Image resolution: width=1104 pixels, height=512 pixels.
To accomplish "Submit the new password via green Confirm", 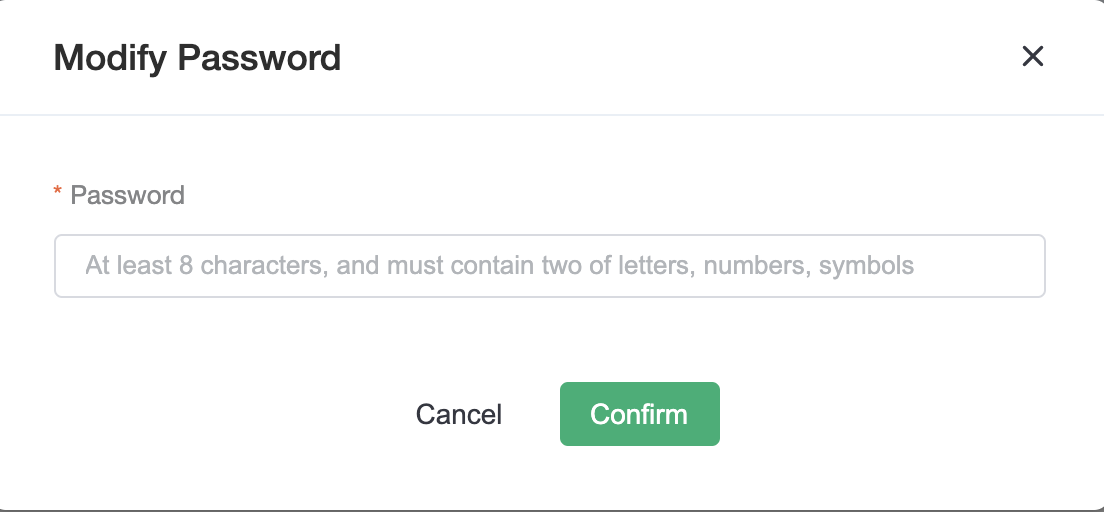I will coord(639,414).
